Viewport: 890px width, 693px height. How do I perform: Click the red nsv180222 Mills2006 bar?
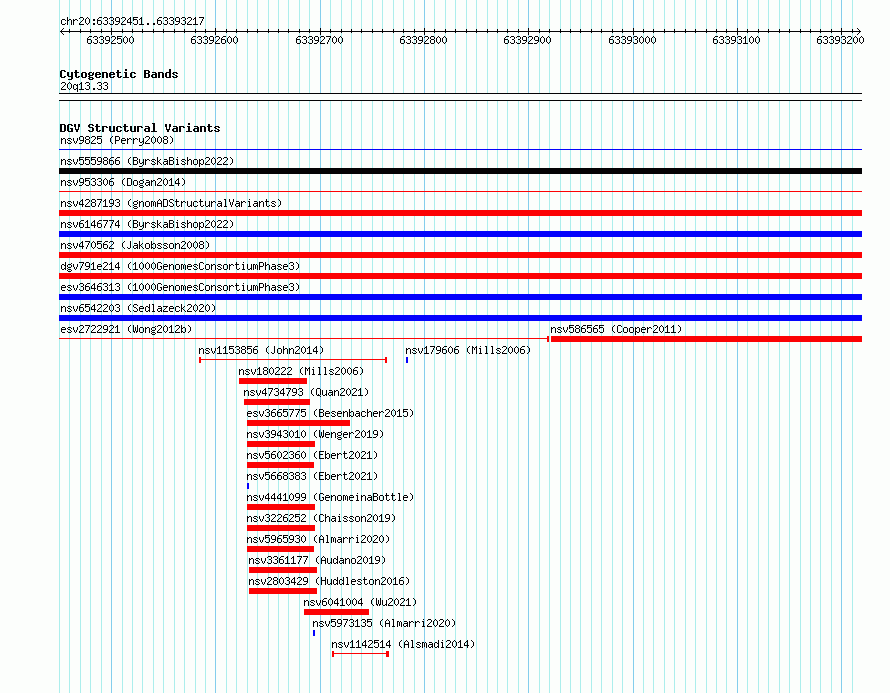click(x=273, y=381)
